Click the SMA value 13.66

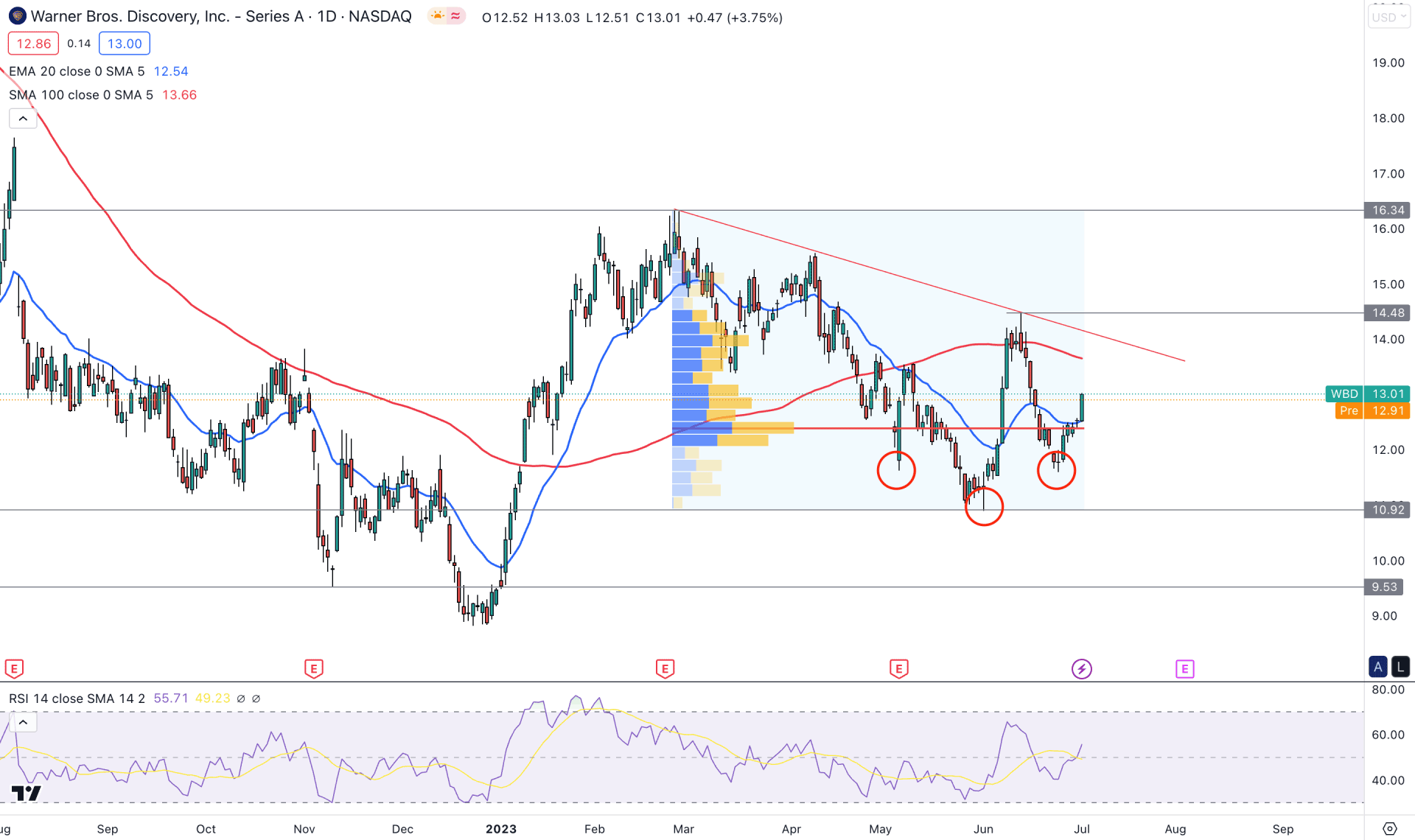tap(180, 95)
